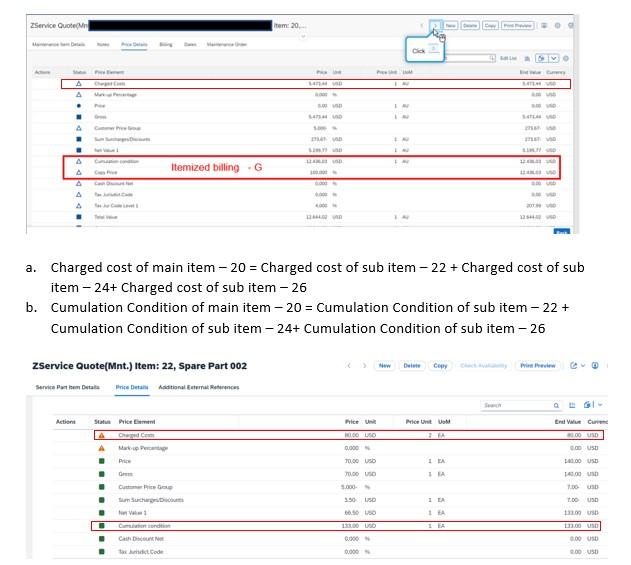Select Total Value row text in upper table

[x=106, y=217]
